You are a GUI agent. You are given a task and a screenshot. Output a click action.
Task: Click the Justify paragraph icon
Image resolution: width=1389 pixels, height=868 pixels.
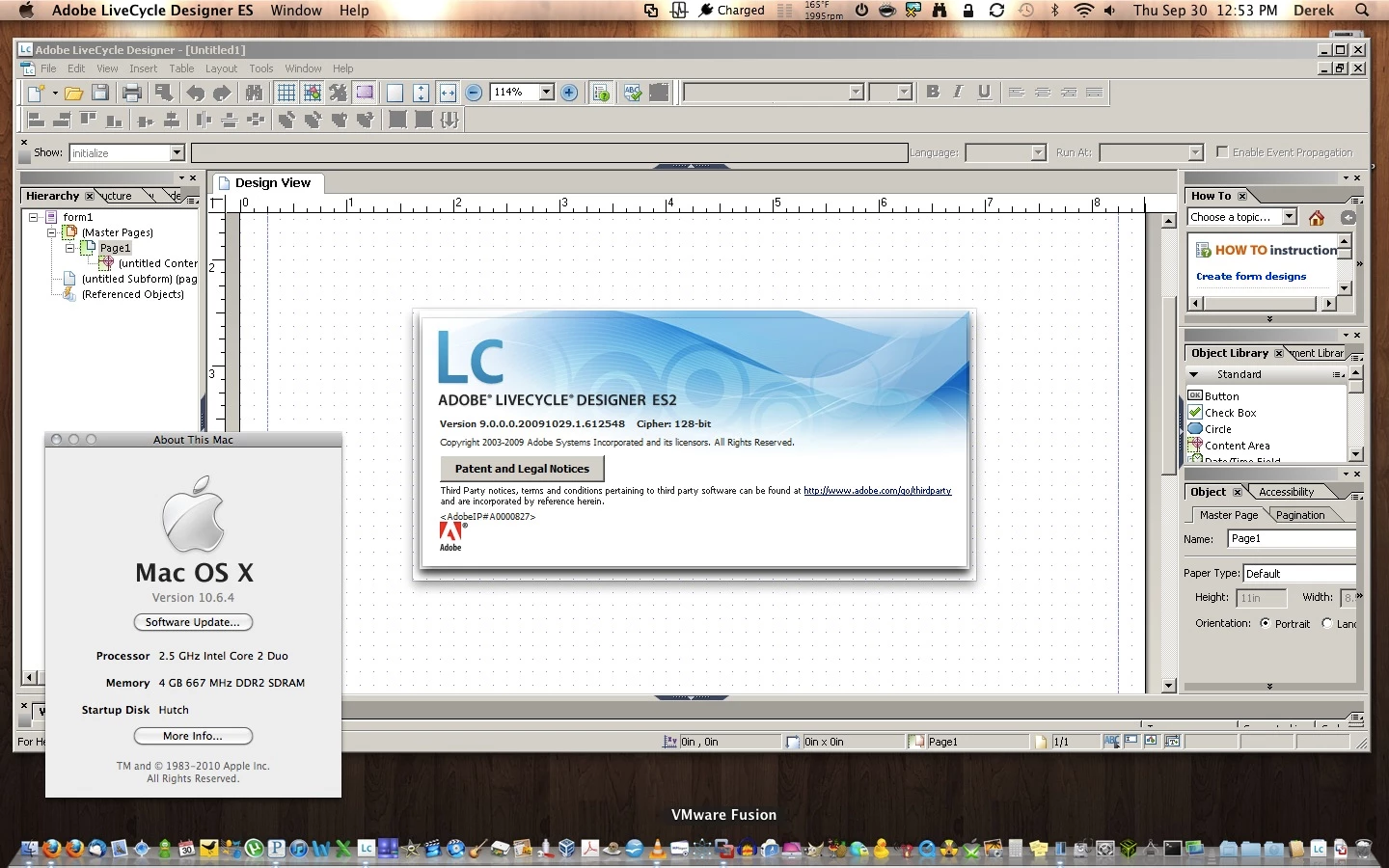tap(1095, 92)
